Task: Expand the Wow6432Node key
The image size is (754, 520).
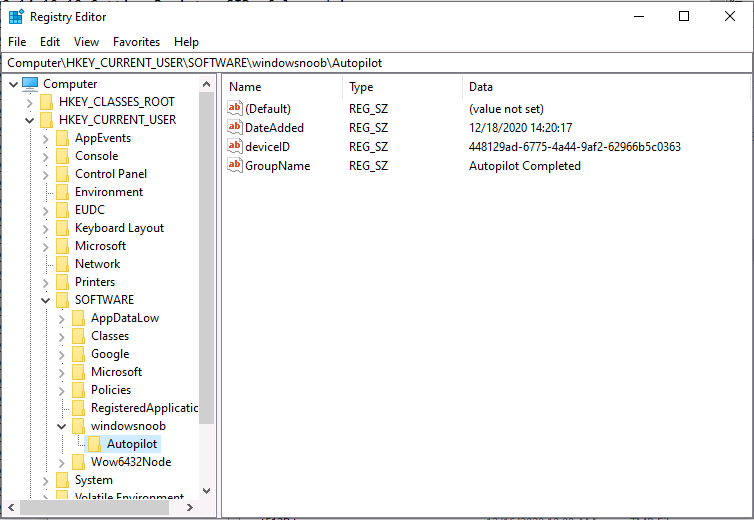Action: [x=61, y=462]
